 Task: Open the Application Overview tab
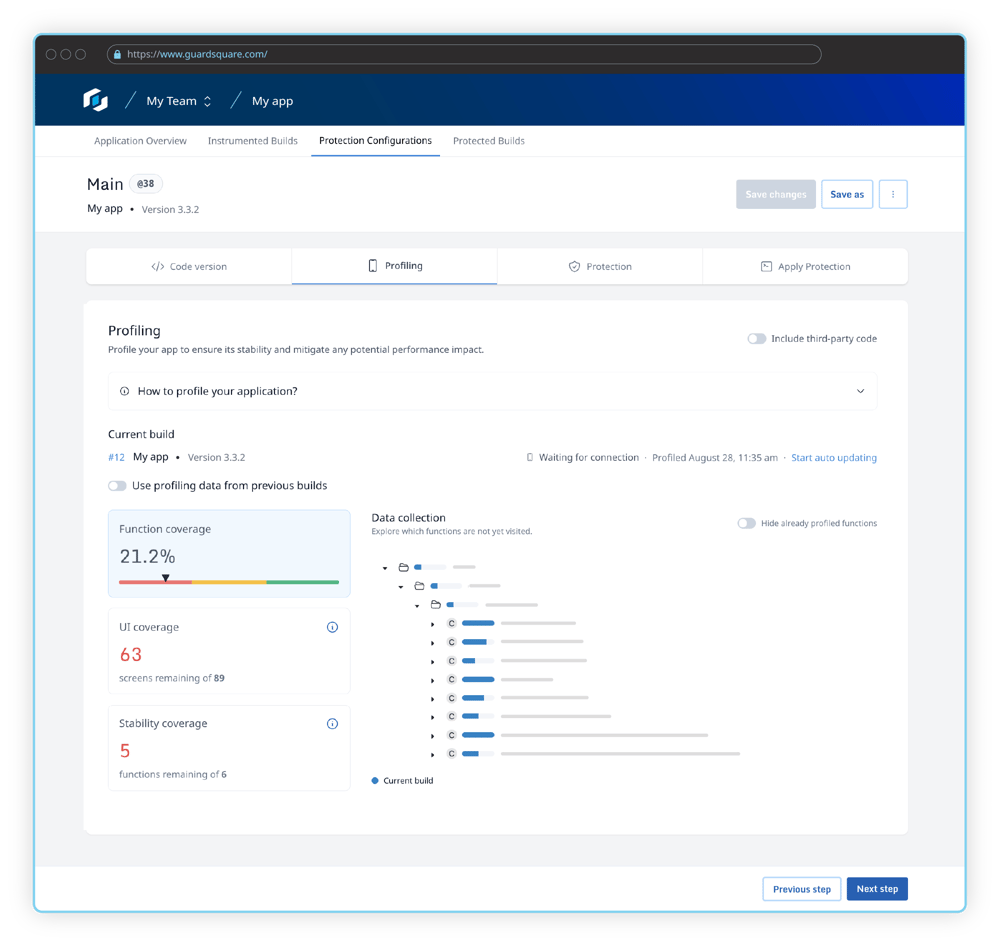[x=140, y=141]
